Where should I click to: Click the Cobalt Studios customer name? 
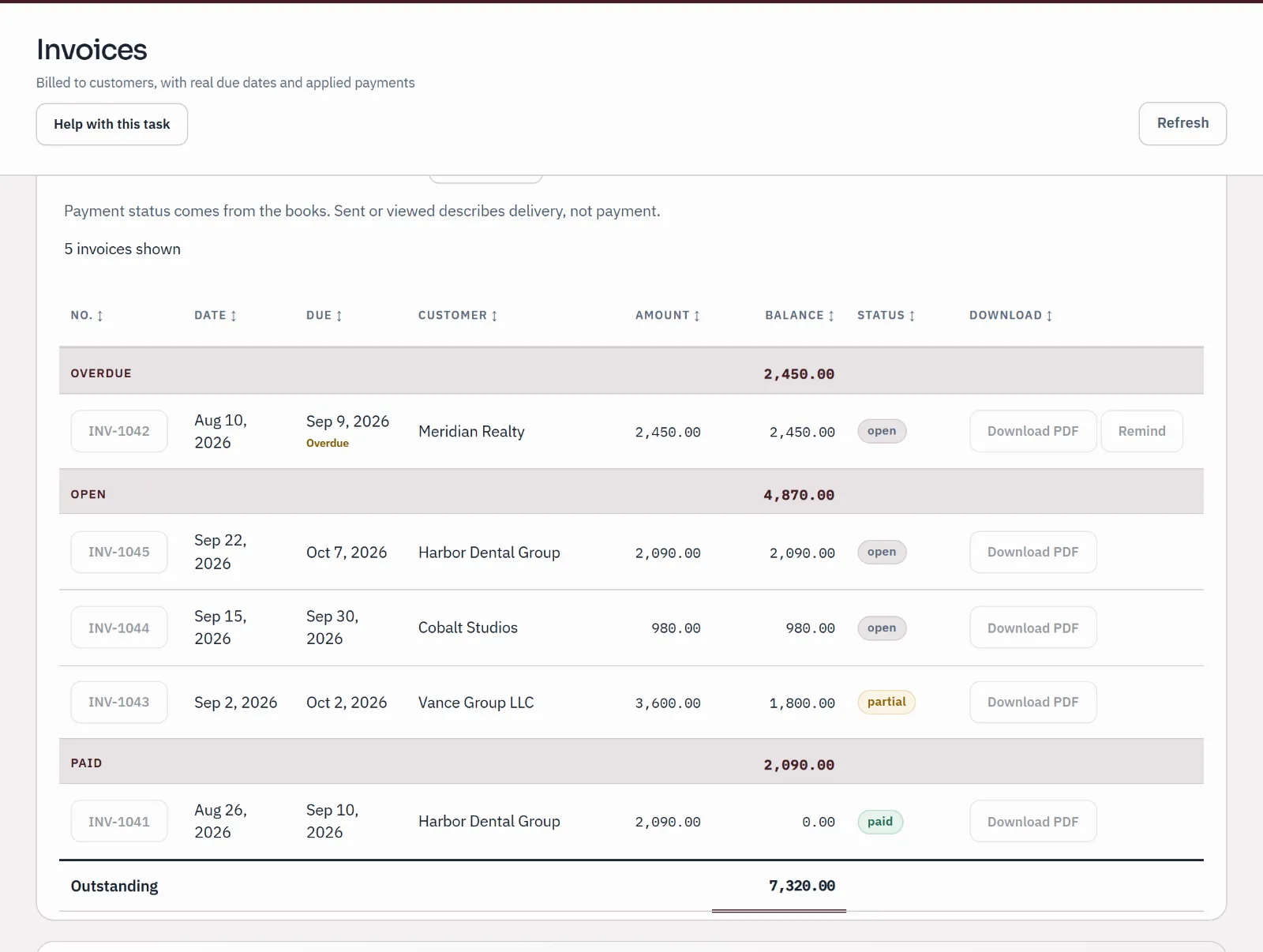click(x=468, y=628)
